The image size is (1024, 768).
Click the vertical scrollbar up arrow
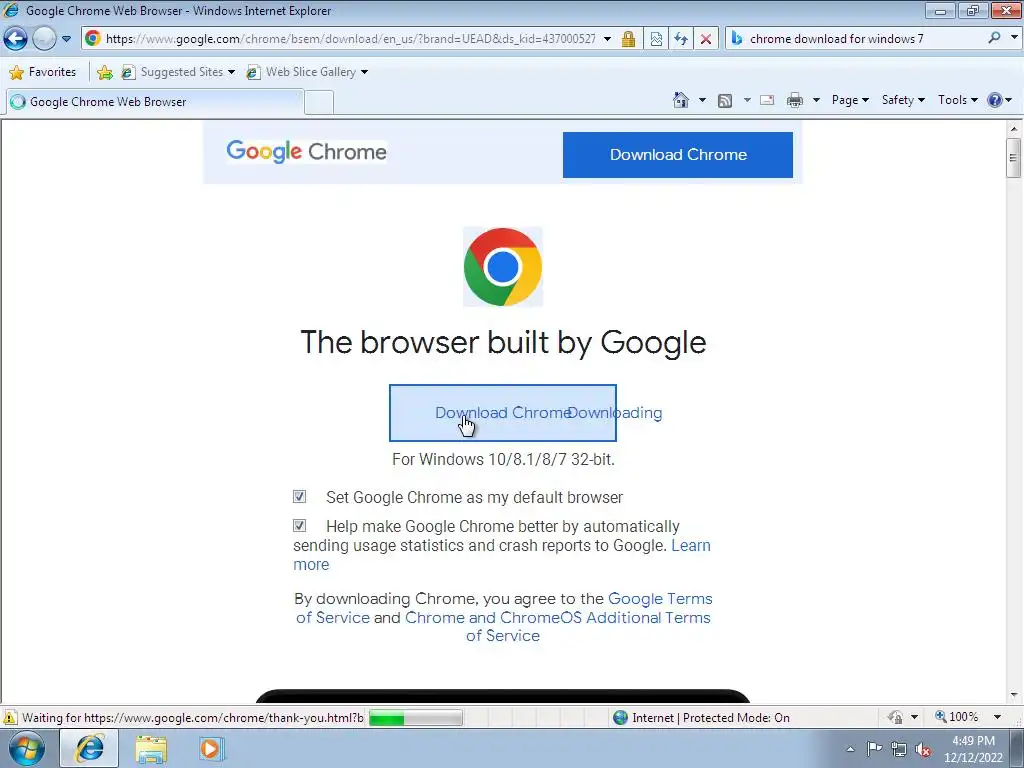(1014, 129)
